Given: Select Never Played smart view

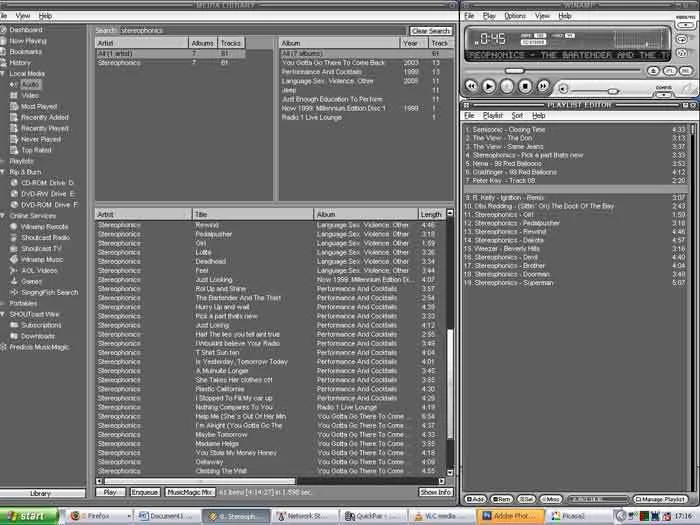Looking at the screenshot, I should [x=41, y=139].
